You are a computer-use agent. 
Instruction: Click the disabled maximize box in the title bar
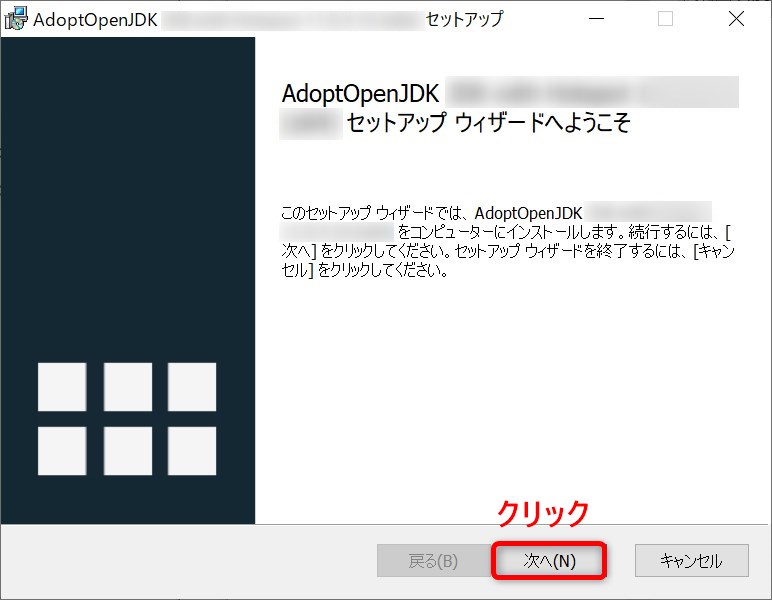tap(665, 19)
